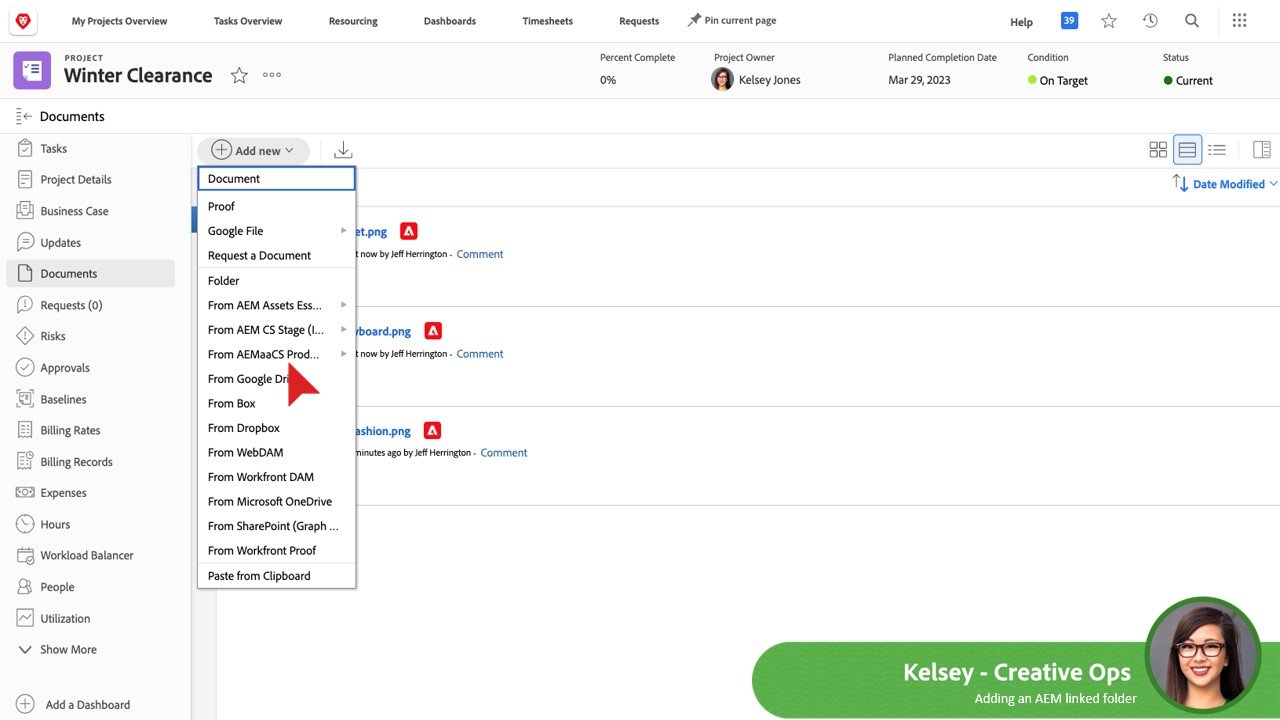The height and width of the screenshot is (720, 1280).
Task: Open the Add new dropdown button
Action: pos(253,150)
